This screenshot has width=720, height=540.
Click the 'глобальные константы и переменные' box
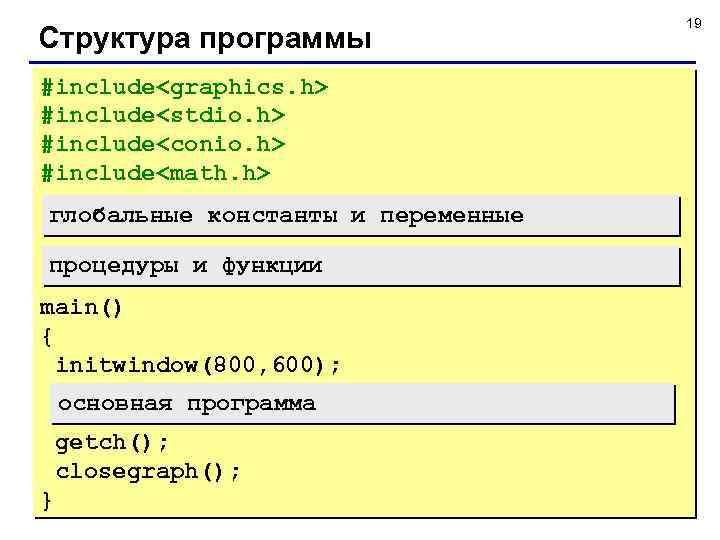coord(361,216)
